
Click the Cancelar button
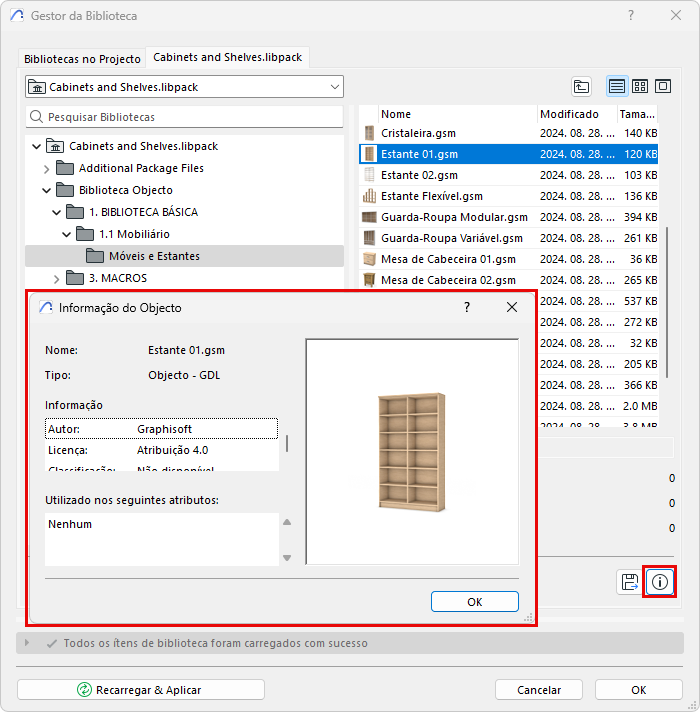tap(539, 690)
